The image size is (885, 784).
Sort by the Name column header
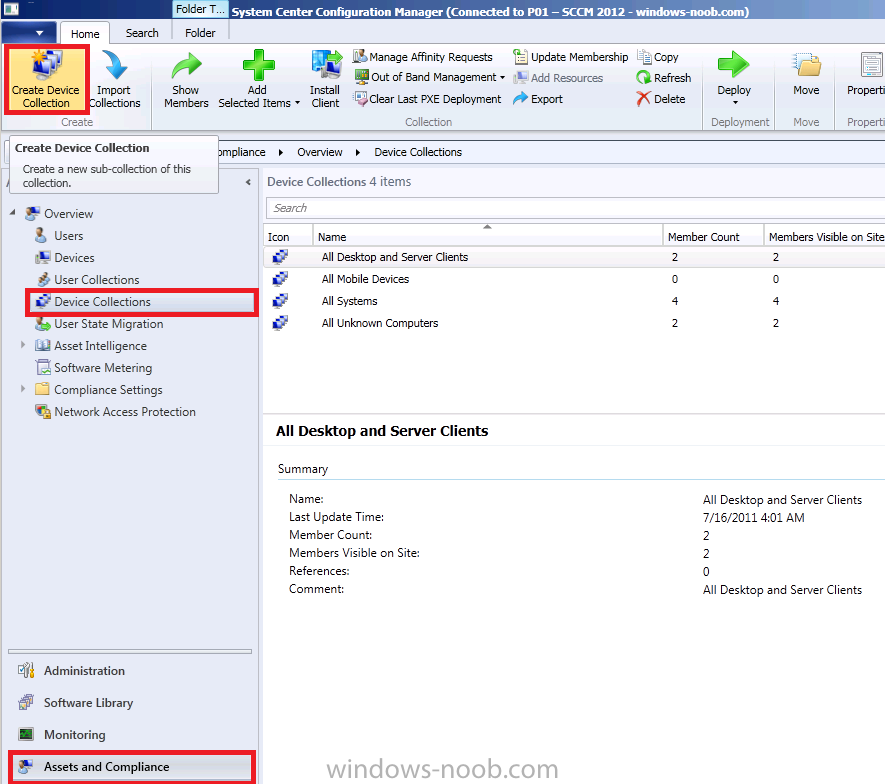coord(488,237)
